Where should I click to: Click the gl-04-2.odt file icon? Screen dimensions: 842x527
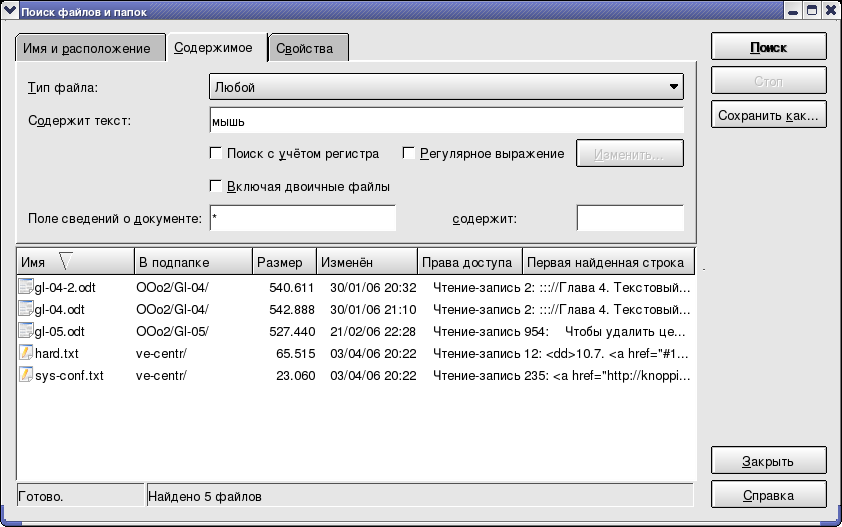[26, 287]
